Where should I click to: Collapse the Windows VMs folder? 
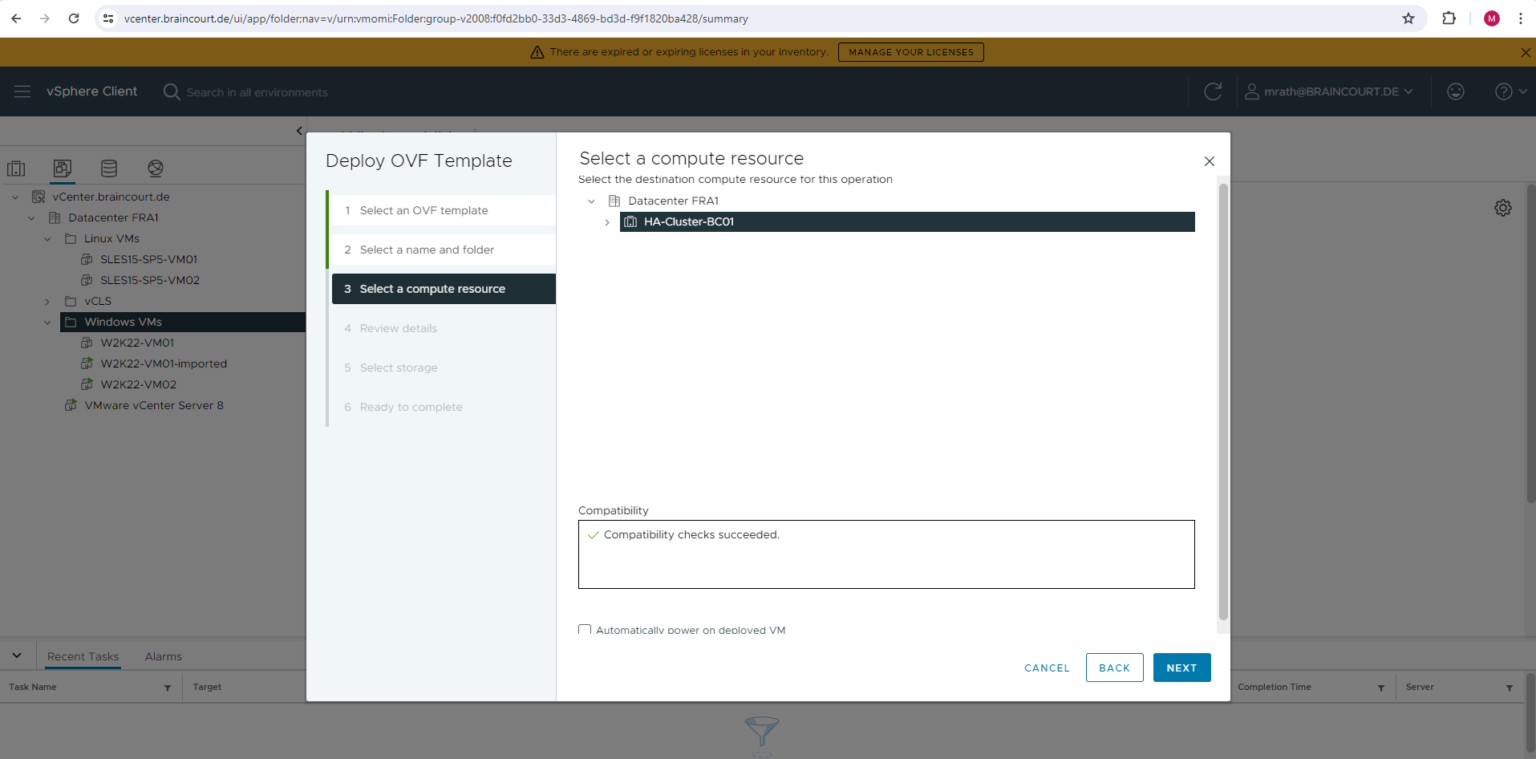(x=46, y=322)
